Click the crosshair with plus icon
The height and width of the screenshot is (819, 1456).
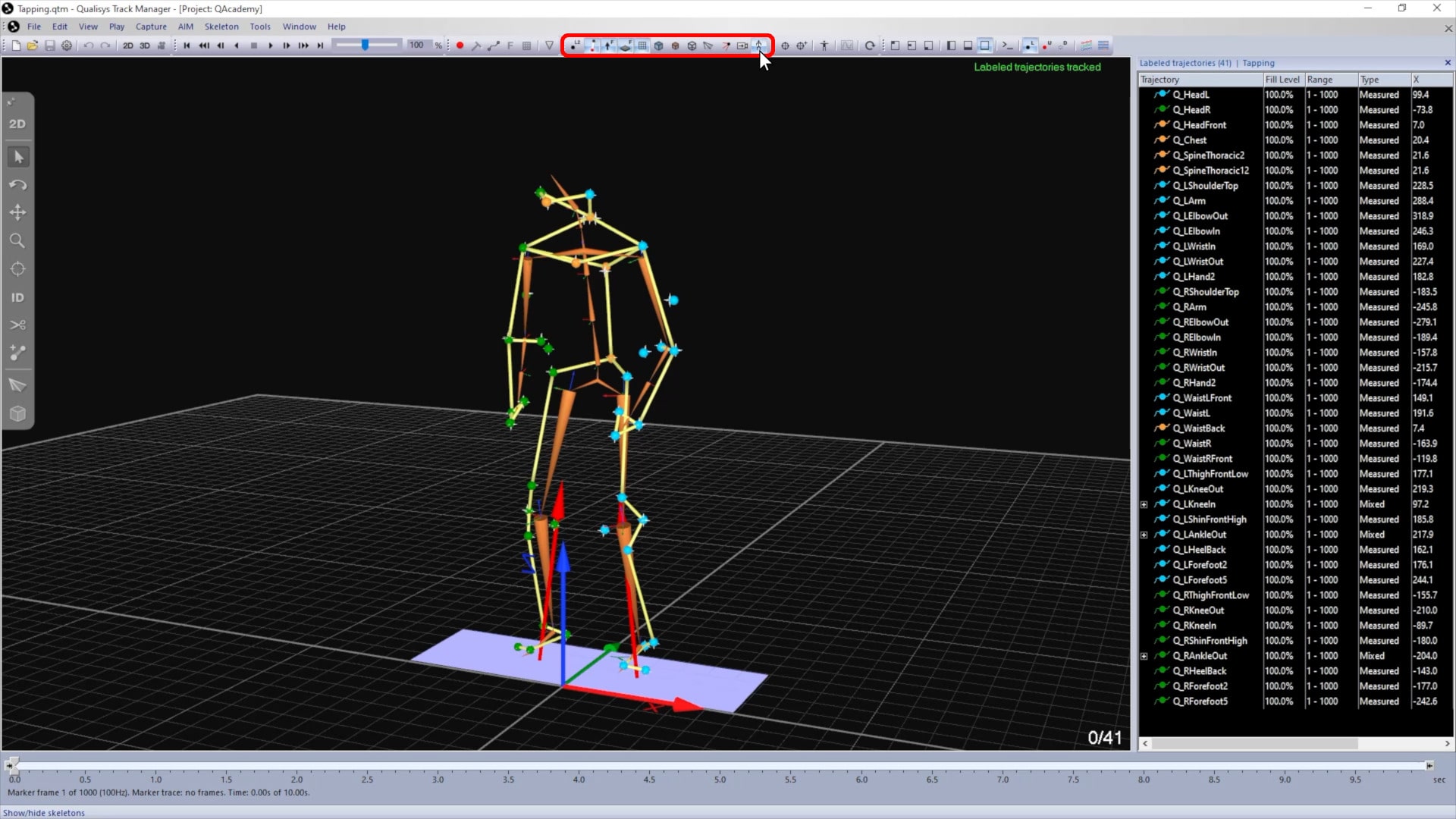point(802,45)
